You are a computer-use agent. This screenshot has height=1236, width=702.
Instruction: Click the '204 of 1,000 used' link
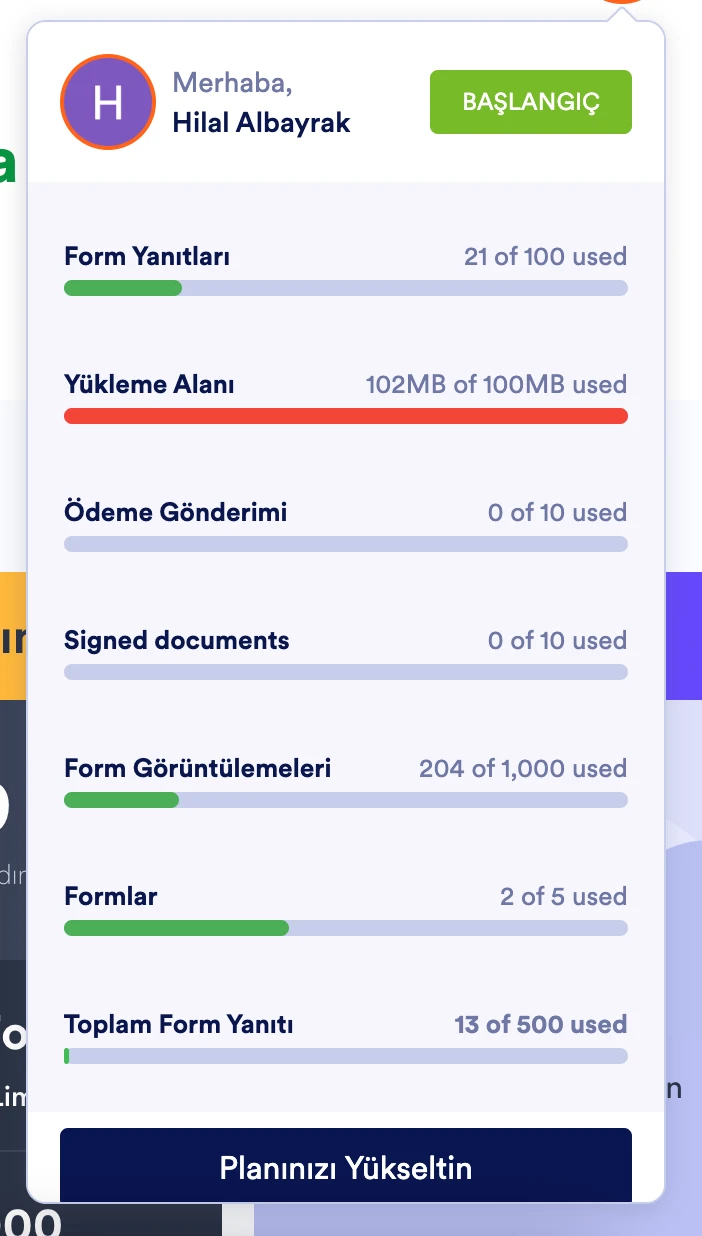click(x=522, y=768)
